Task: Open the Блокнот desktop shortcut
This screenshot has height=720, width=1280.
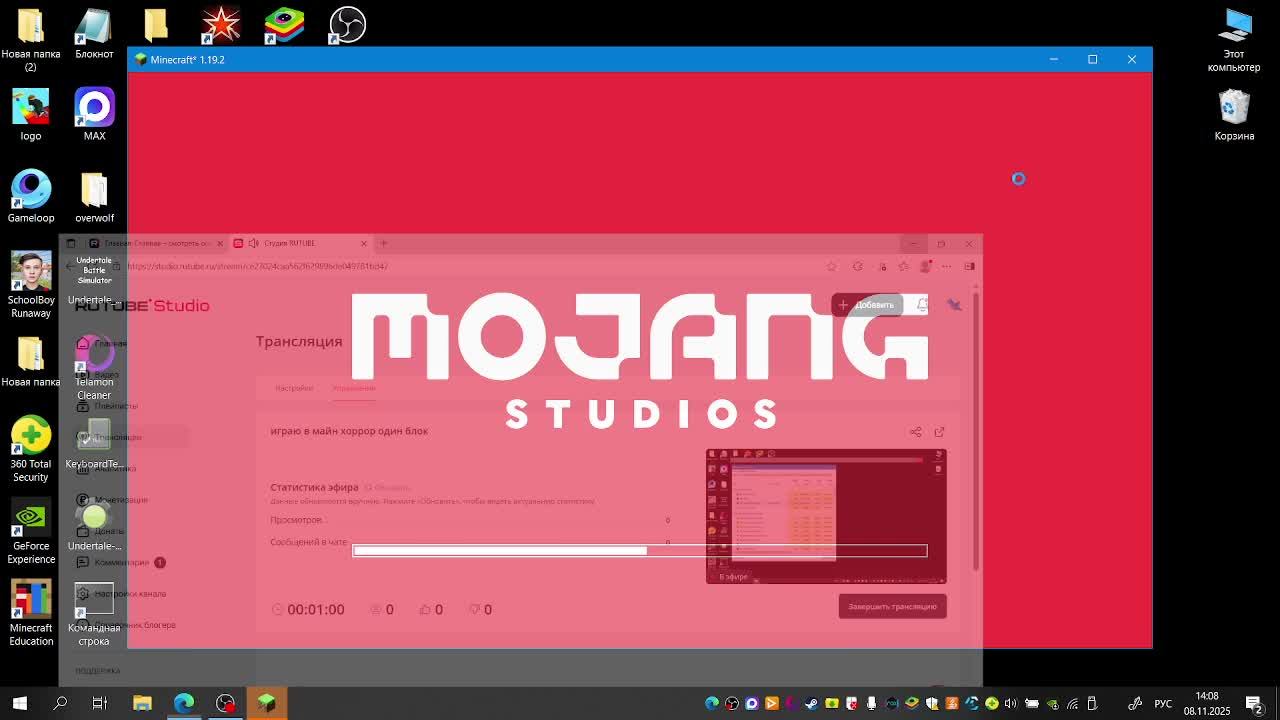Action: [94, 33]
